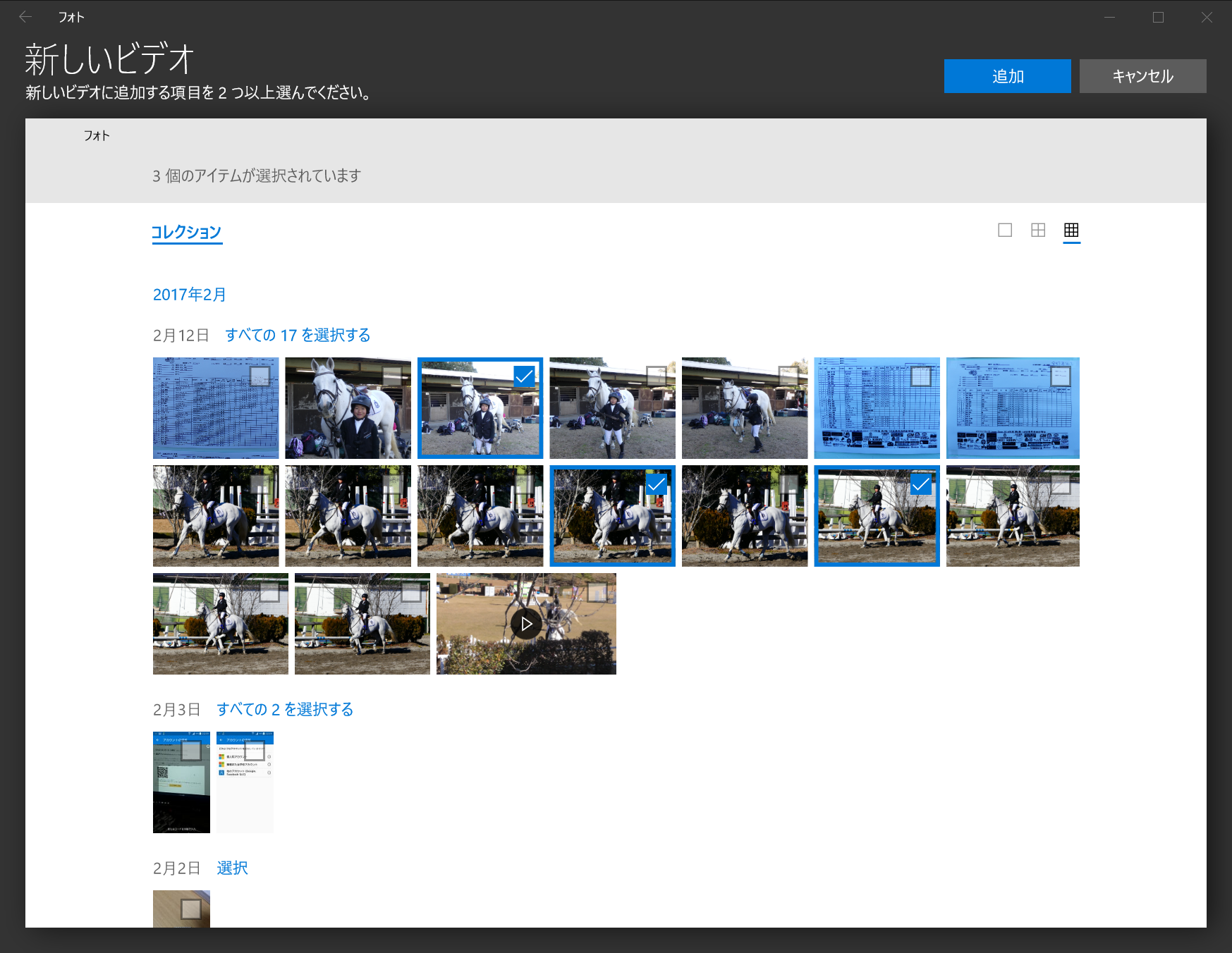Go back with the back arrow
The width and height of the screenshot is (1232, 953).
pyautogui.click(x=26, y=16)
